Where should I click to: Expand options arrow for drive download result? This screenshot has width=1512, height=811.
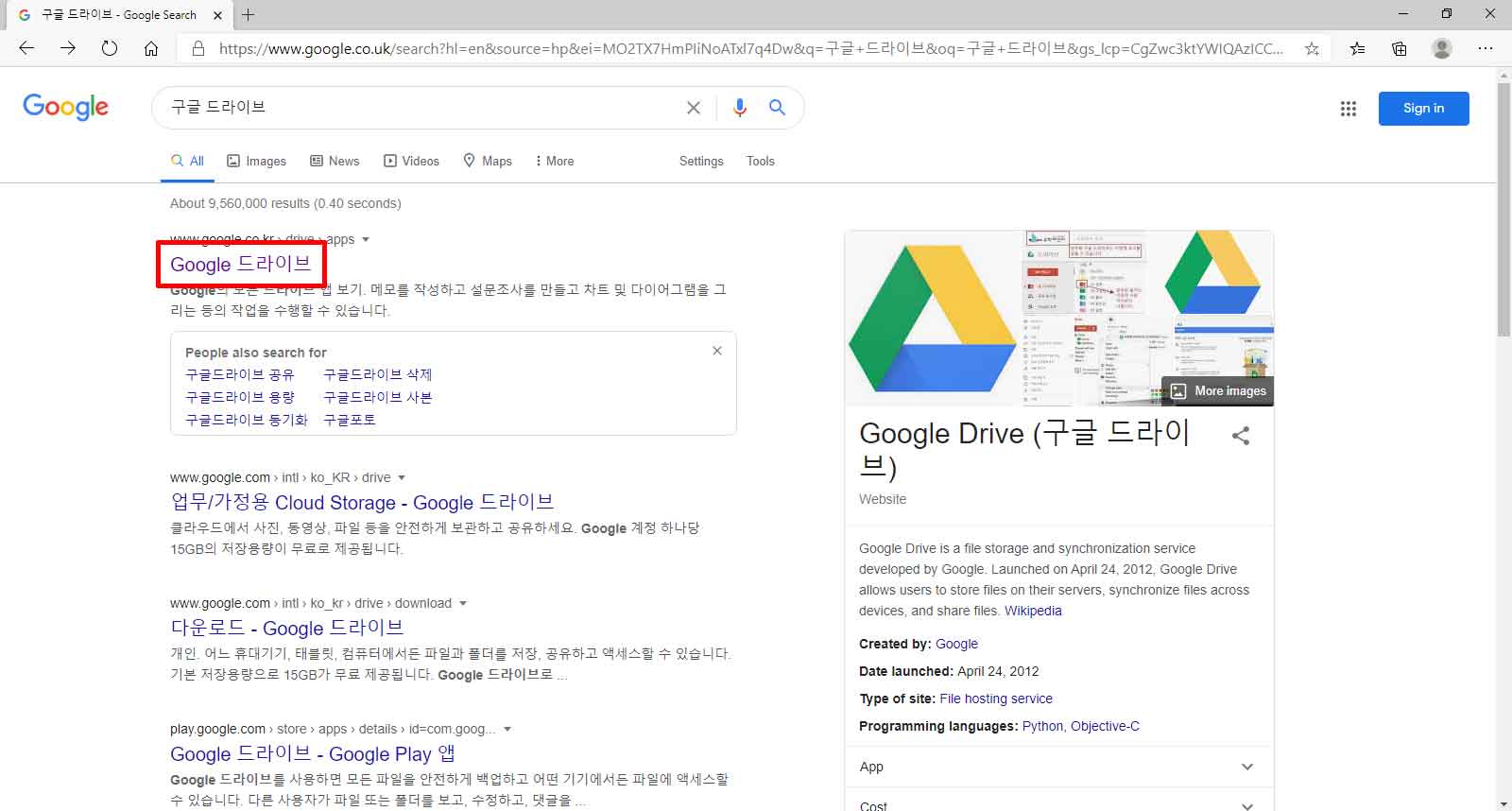[x=463, y=603]
